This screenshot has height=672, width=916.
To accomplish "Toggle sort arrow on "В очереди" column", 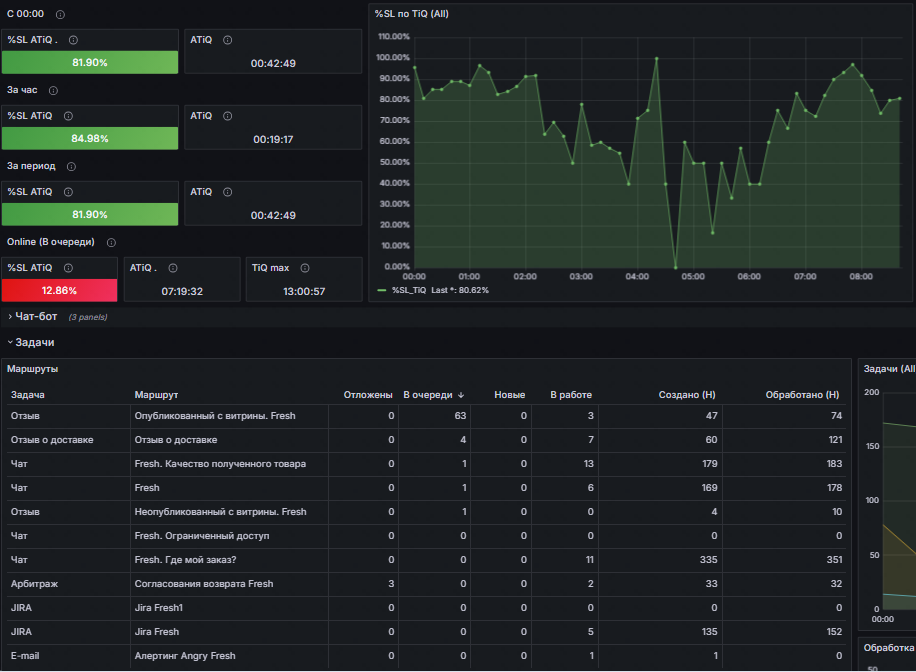I will point(462,395).
